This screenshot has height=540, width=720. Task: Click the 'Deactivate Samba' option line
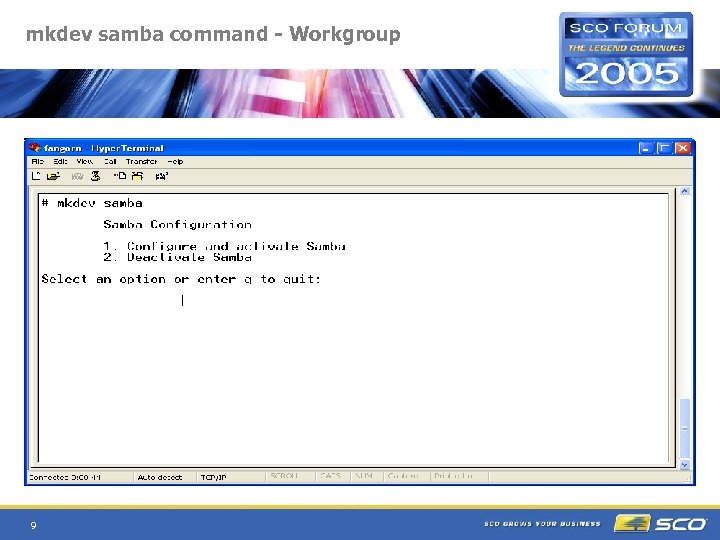click(177, 257)
